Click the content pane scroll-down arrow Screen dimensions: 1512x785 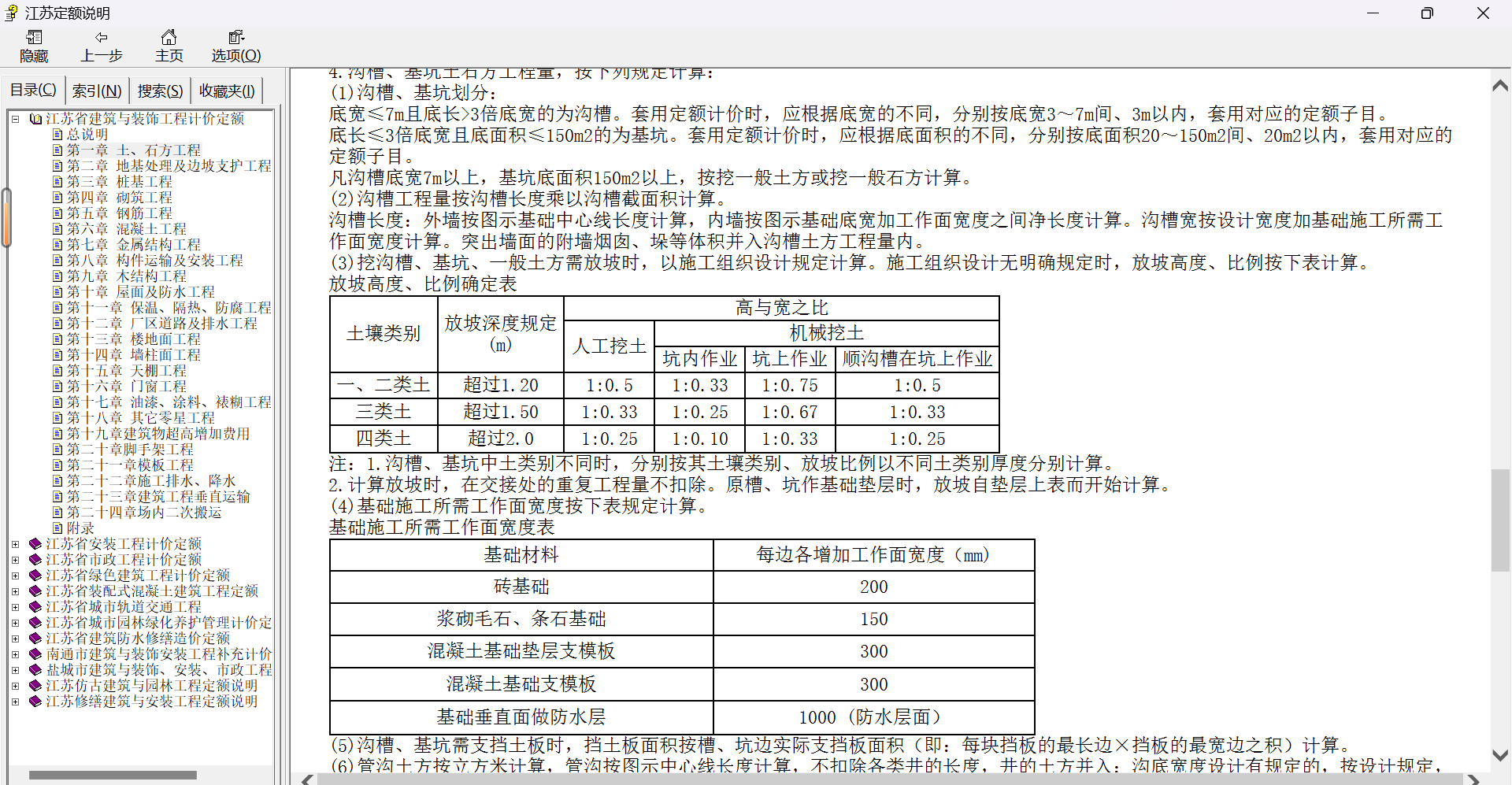point(1500,755)
